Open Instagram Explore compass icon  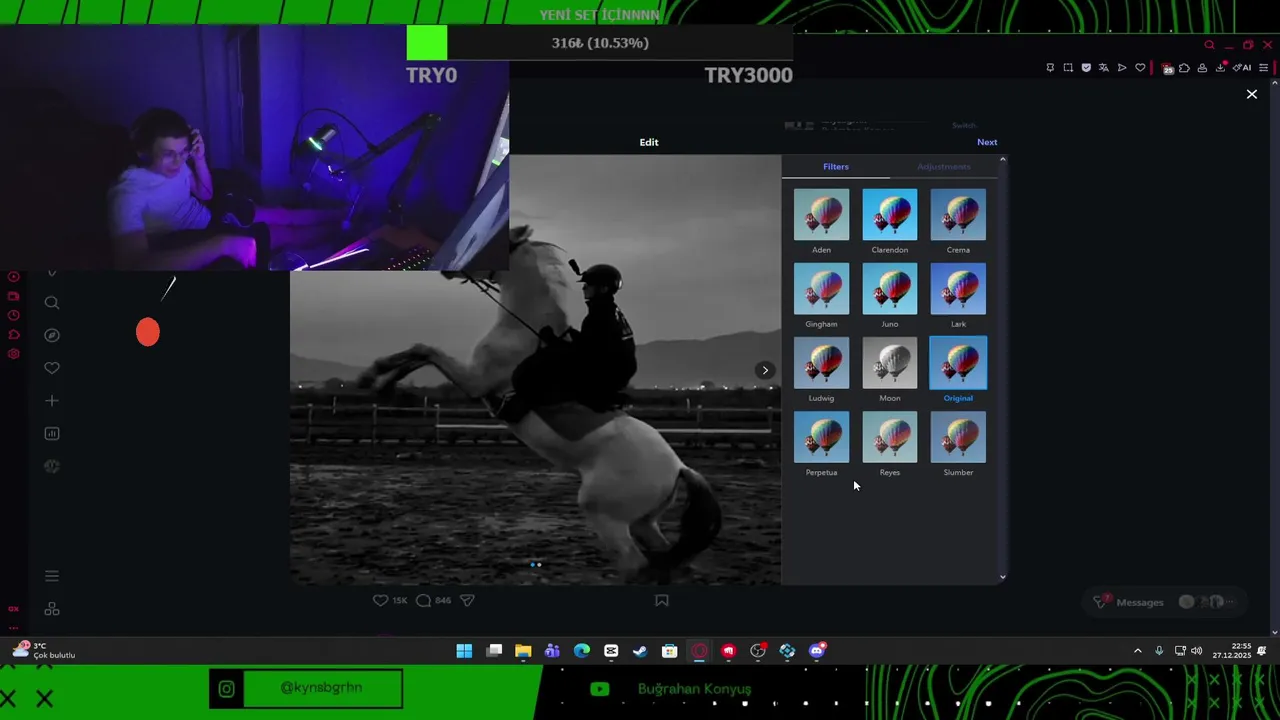click(x=52, y=335)
